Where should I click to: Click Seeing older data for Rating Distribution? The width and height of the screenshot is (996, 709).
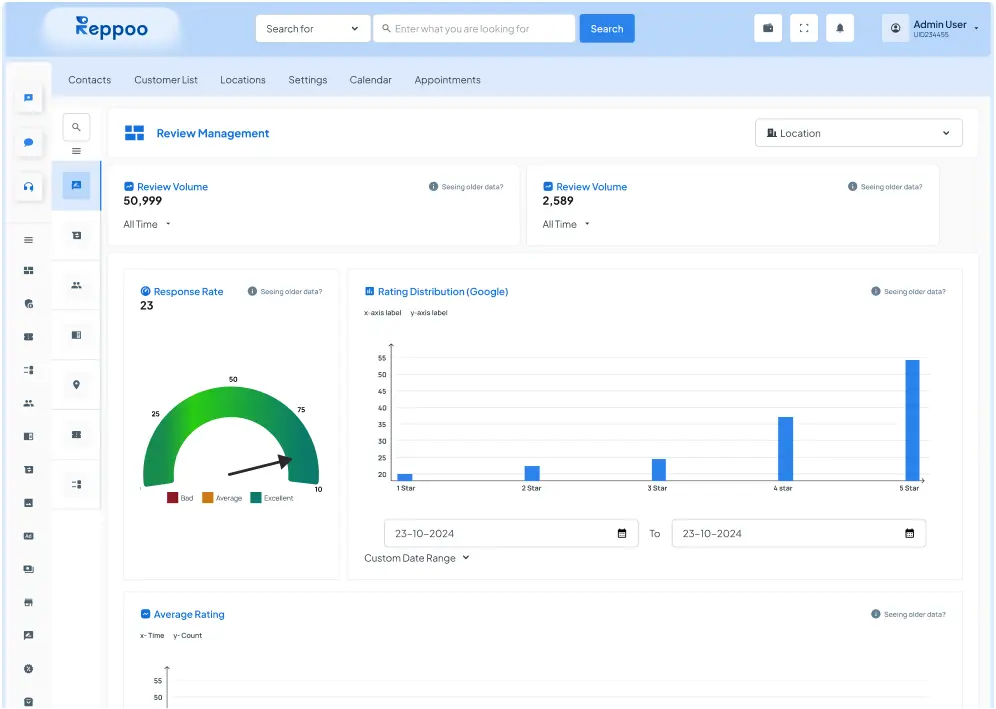pyautogui.click(x=915, y=292)
